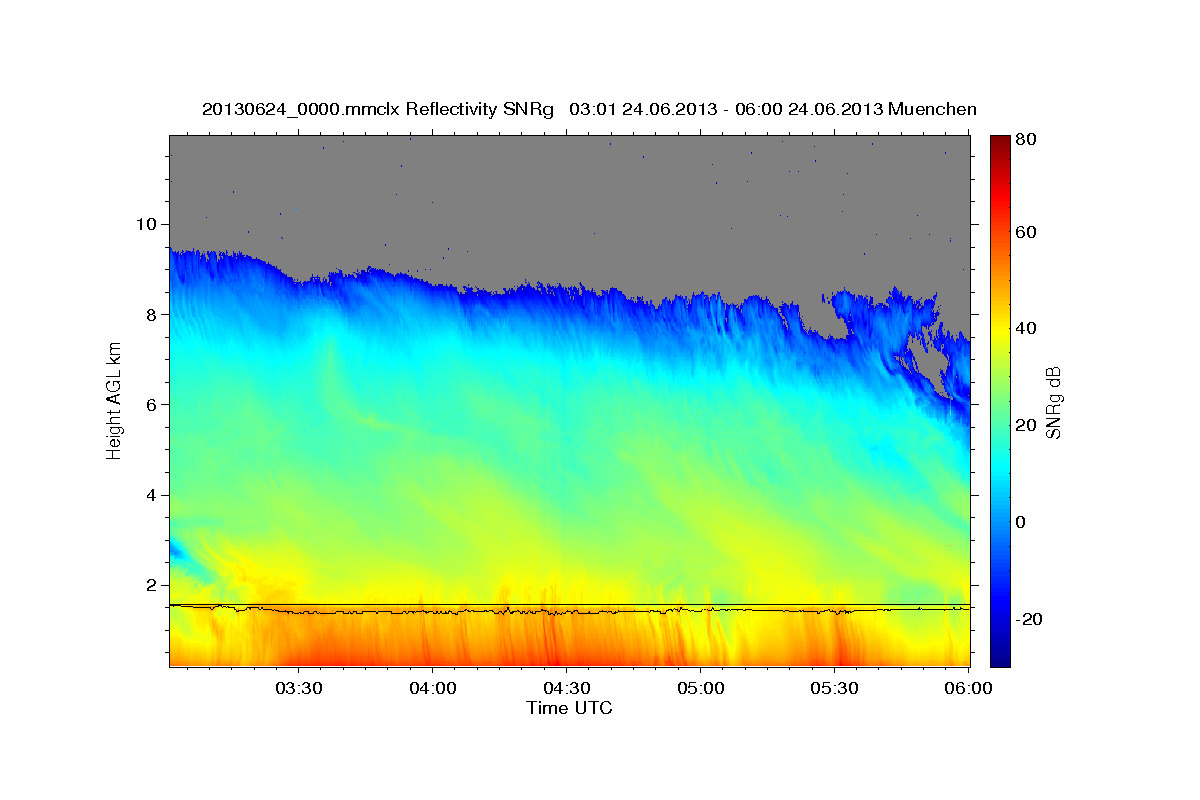Click the colorbar value 80
This screenshot has height=800, width=1200.
pos(1028,140)
